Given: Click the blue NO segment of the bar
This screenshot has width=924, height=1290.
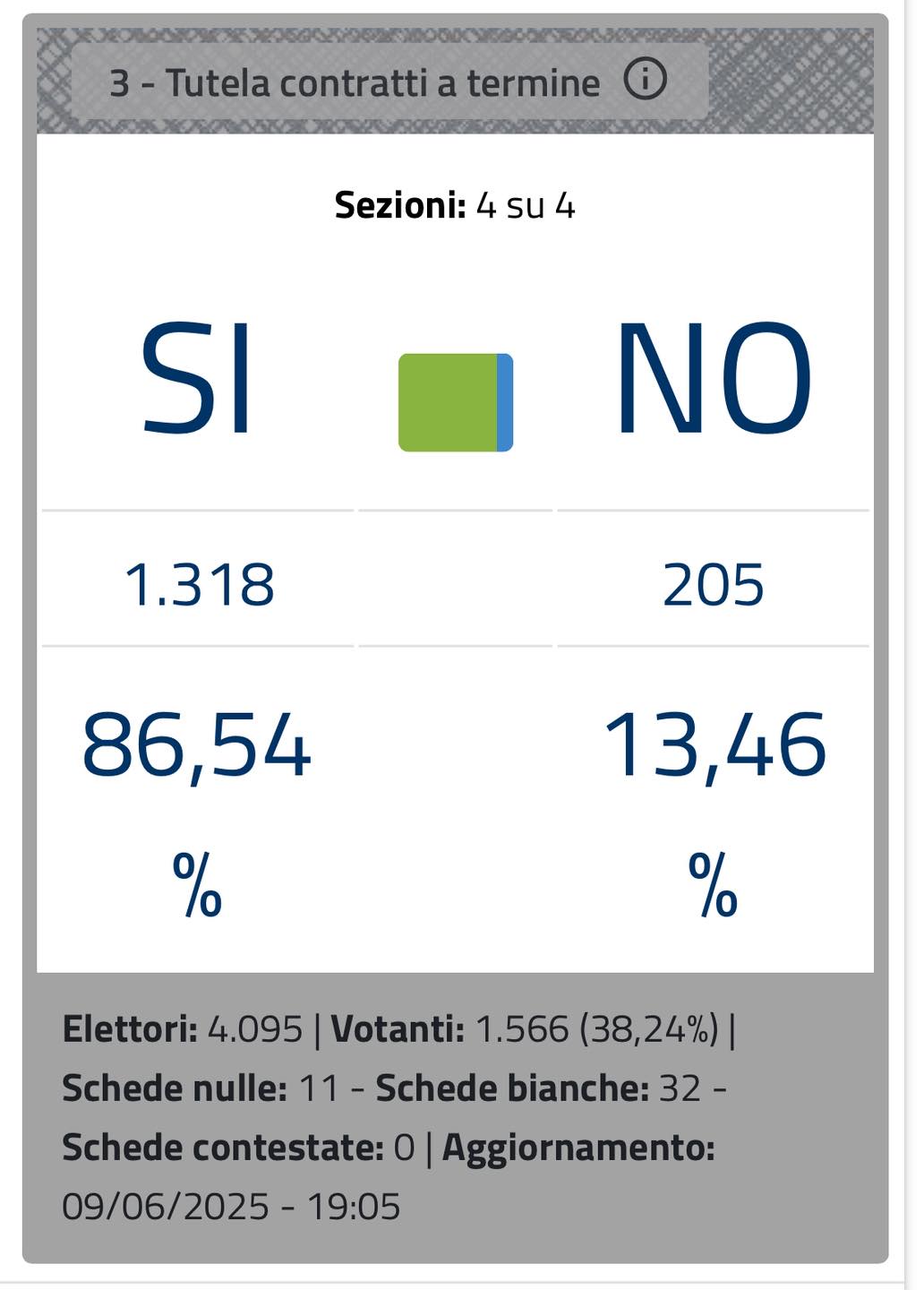Looking at the screenshot, I should click(505, 402).
